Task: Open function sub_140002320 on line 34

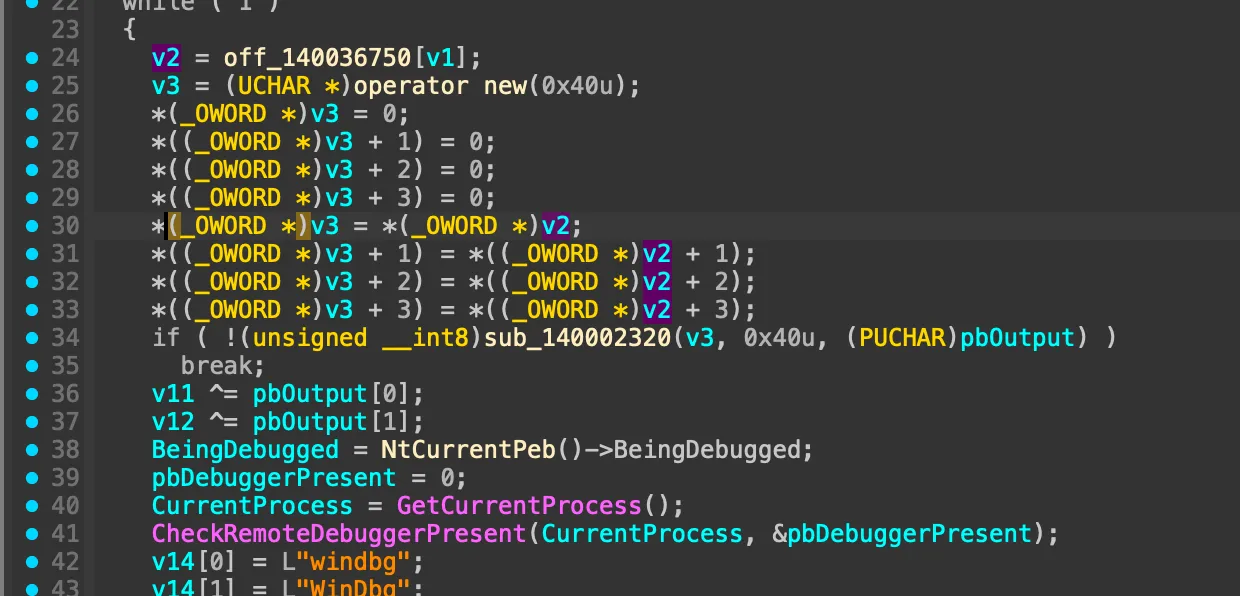Action: pyautogui.click(x=577, y=338)
